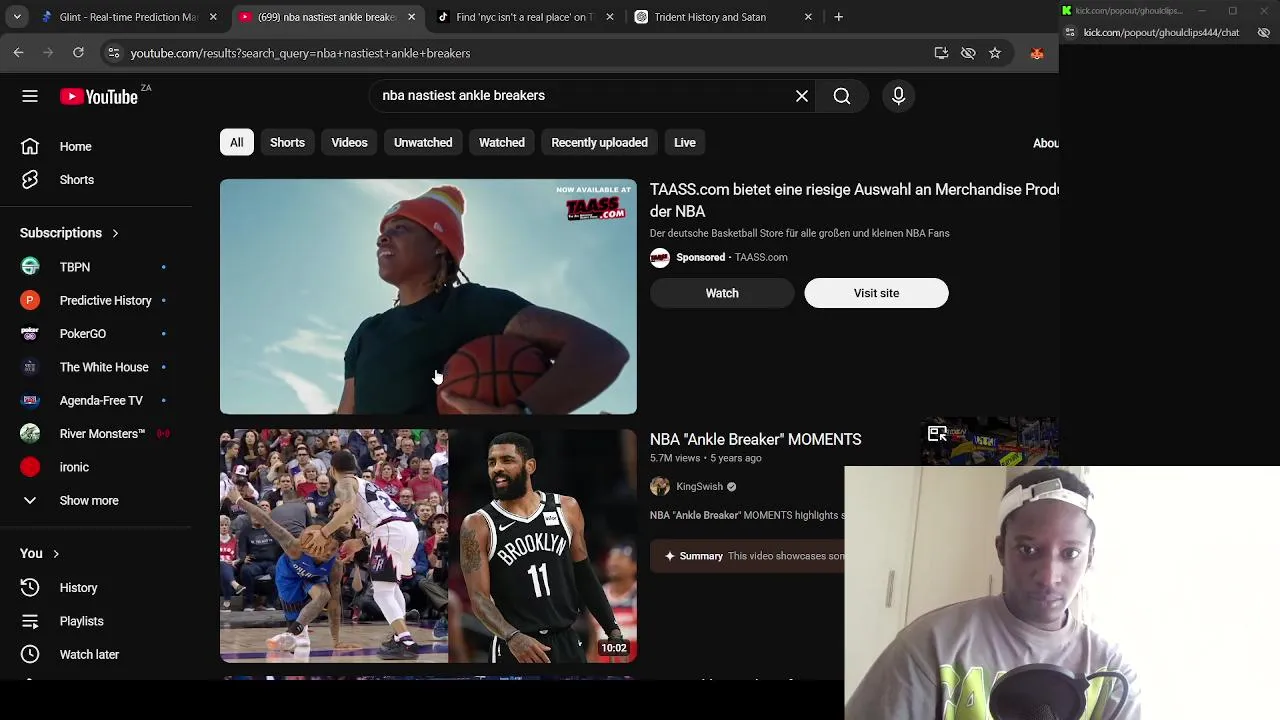Go to YouTube home via logo

pos(99,96)
